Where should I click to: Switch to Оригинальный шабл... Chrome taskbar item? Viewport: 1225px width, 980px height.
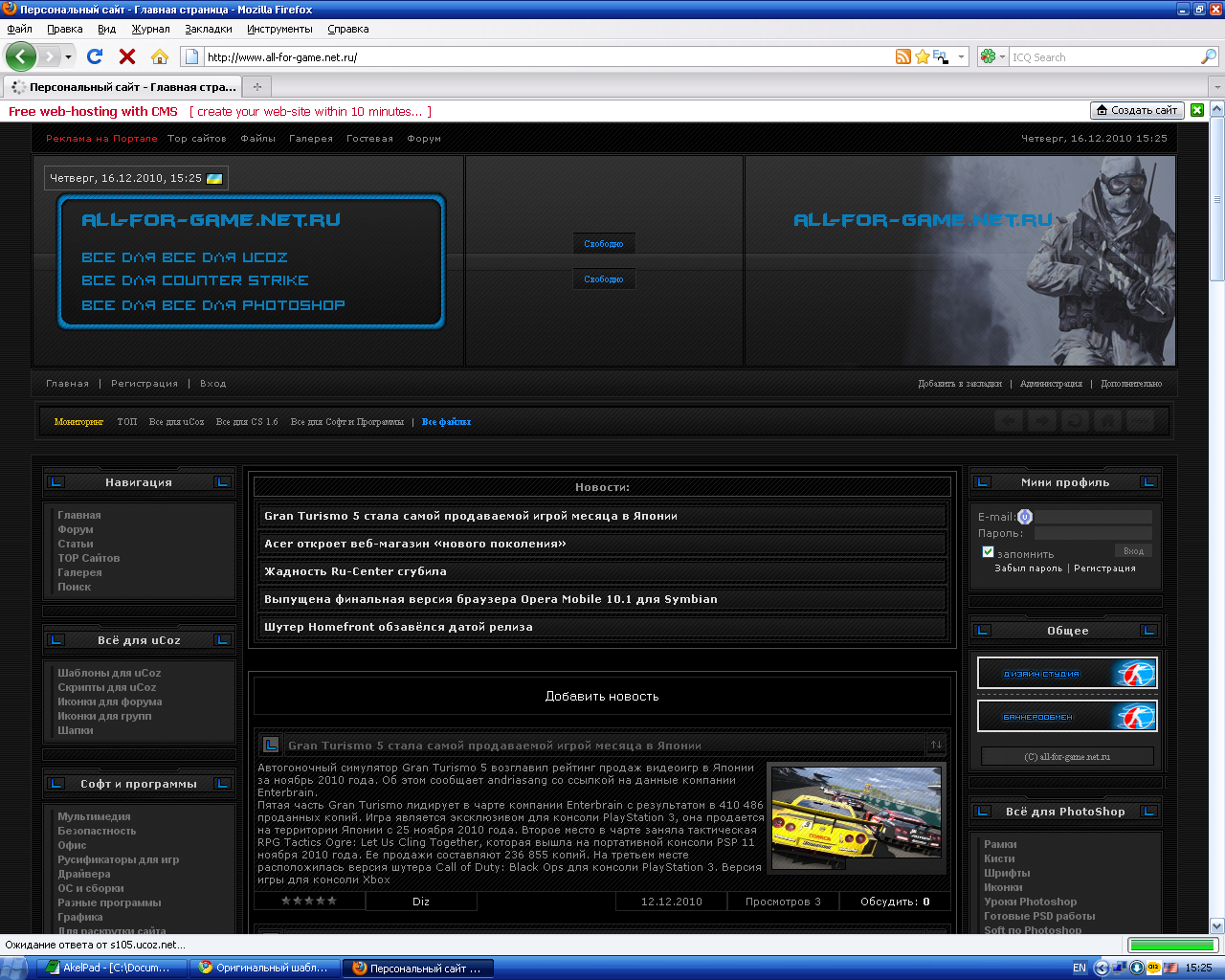point(265,968)
